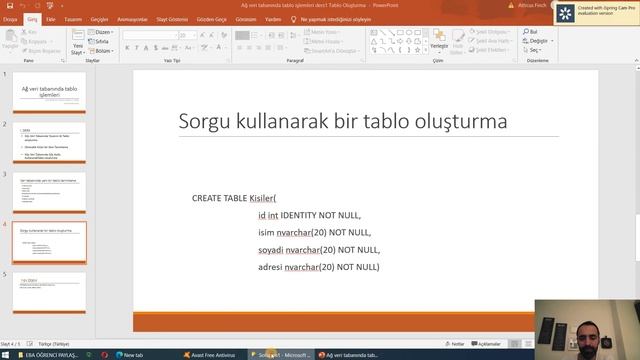Select the rectangle shape in gallery
Image resolution: width=640 pixels, height=360 pixels.
pyautogui.click(x=400, y=32)
